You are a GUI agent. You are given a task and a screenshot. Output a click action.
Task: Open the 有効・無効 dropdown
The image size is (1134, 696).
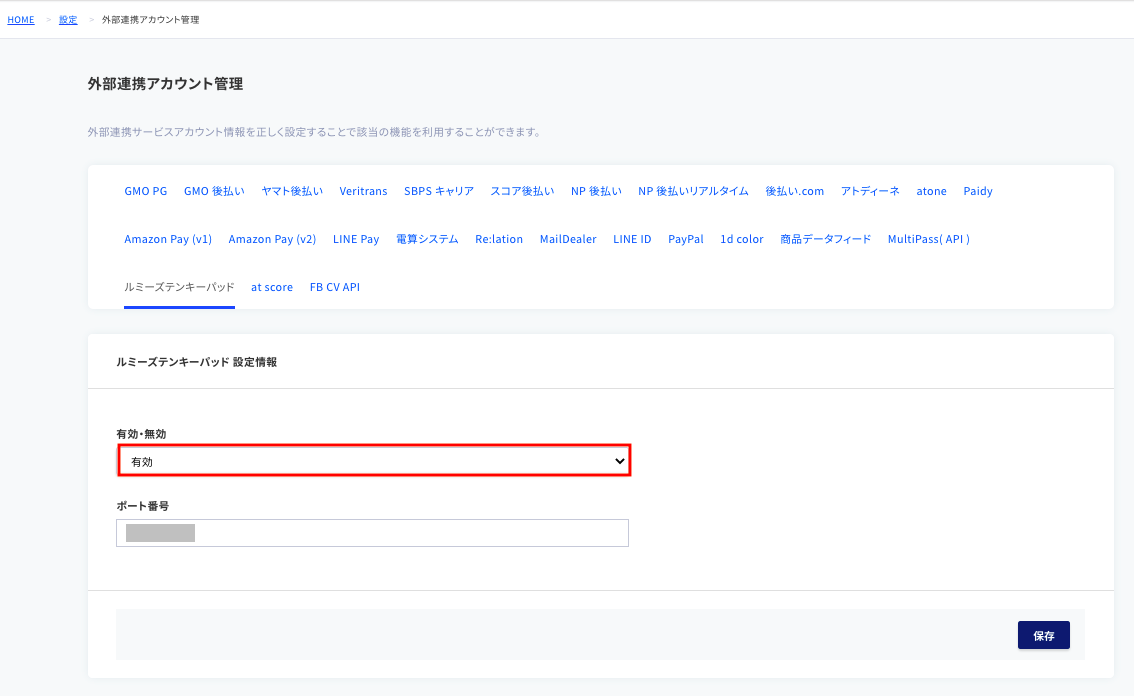pos(374,460)
